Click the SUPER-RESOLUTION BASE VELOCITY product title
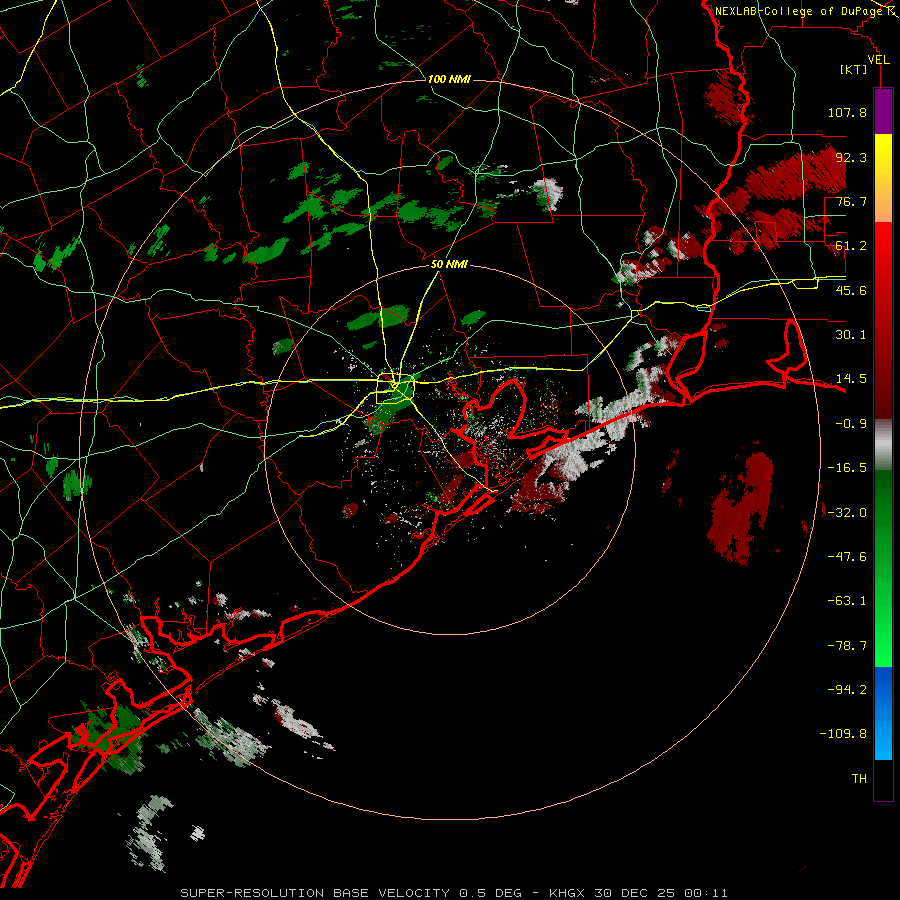The width and height of the screenshot is (900, 900). pyautogui.click(x=315, y=893)
